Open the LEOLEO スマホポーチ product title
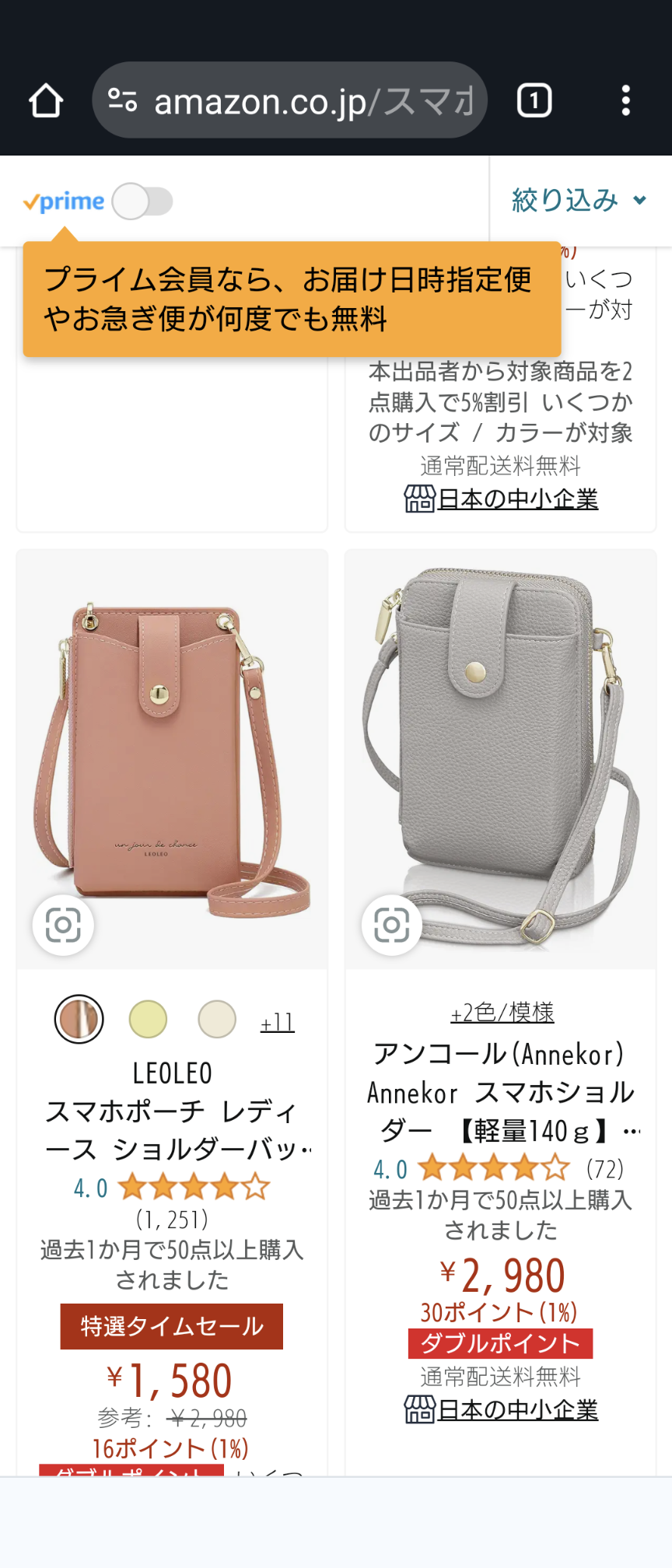672x1568 pixels. click(172, 1111)
